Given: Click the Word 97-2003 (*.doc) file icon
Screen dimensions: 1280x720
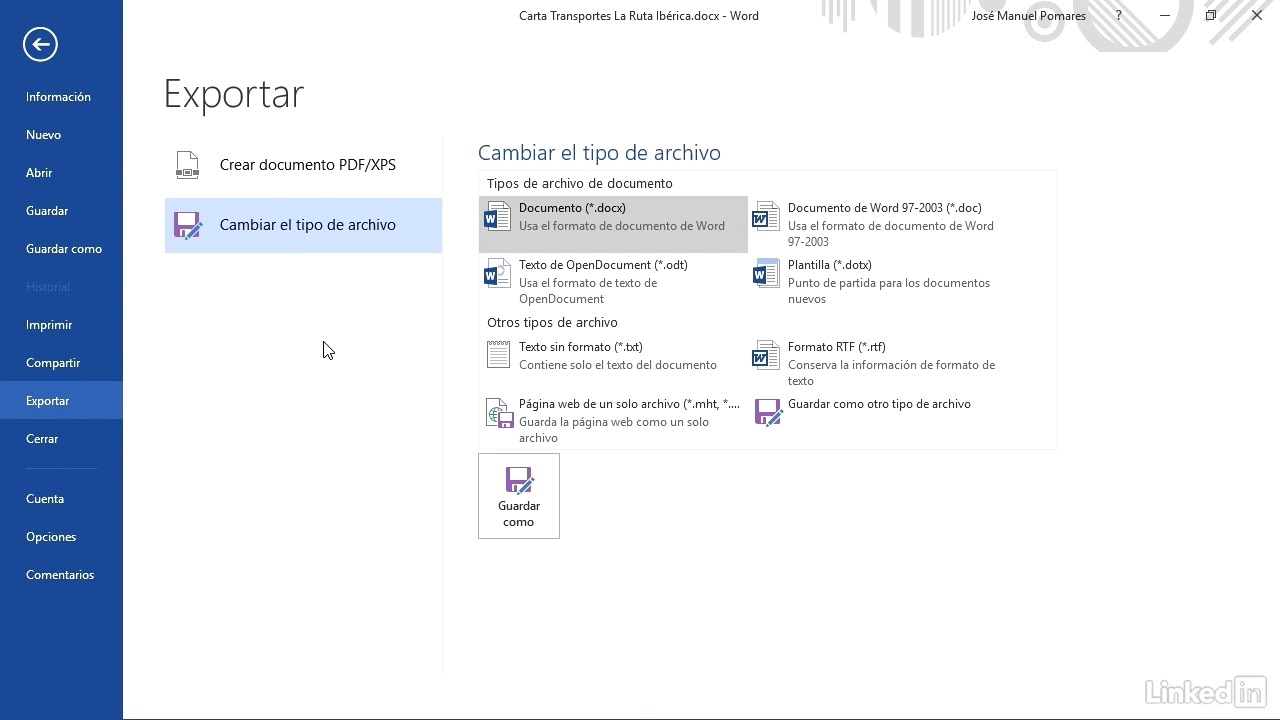Looking at the screenshot, I should click(x=766, y=216).
